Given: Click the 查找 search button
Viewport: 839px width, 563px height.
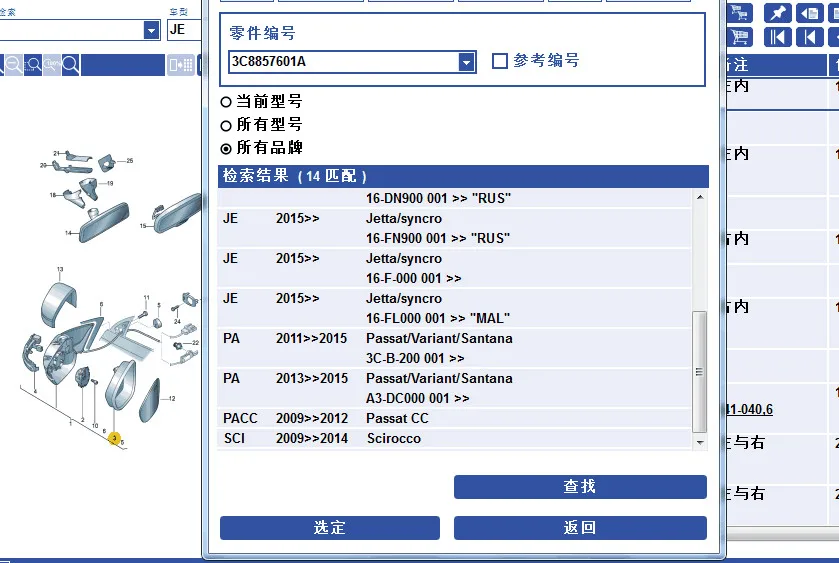Looking at the screenshot, I should click(x=580, y=486).
